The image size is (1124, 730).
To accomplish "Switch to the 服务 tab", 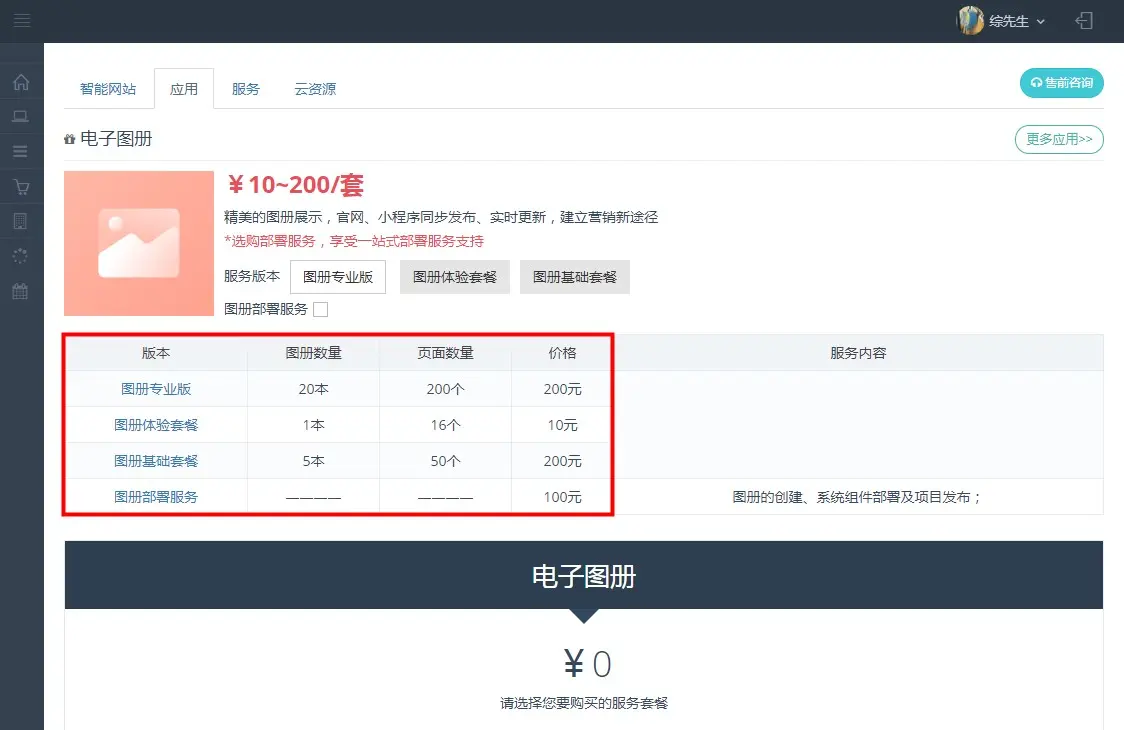I will pos(246,89).
